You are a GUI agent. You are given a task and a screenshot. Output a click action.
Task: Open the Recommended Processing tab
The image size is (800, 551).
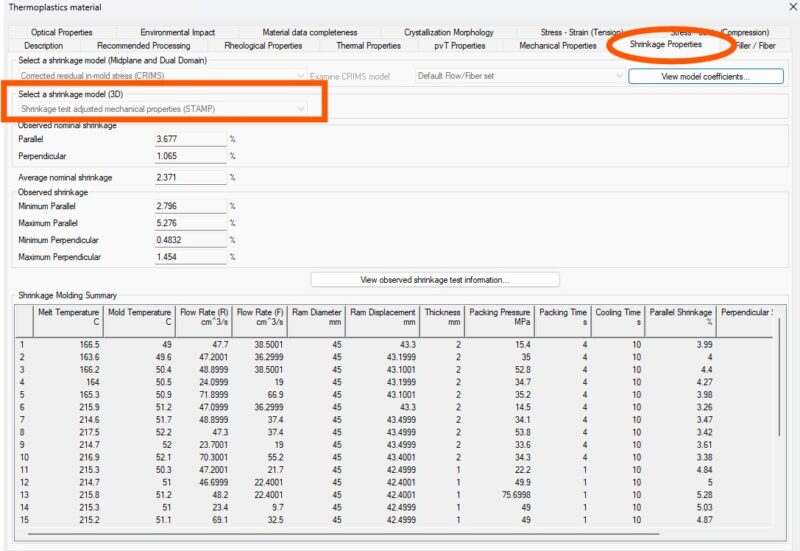(143, 46)
